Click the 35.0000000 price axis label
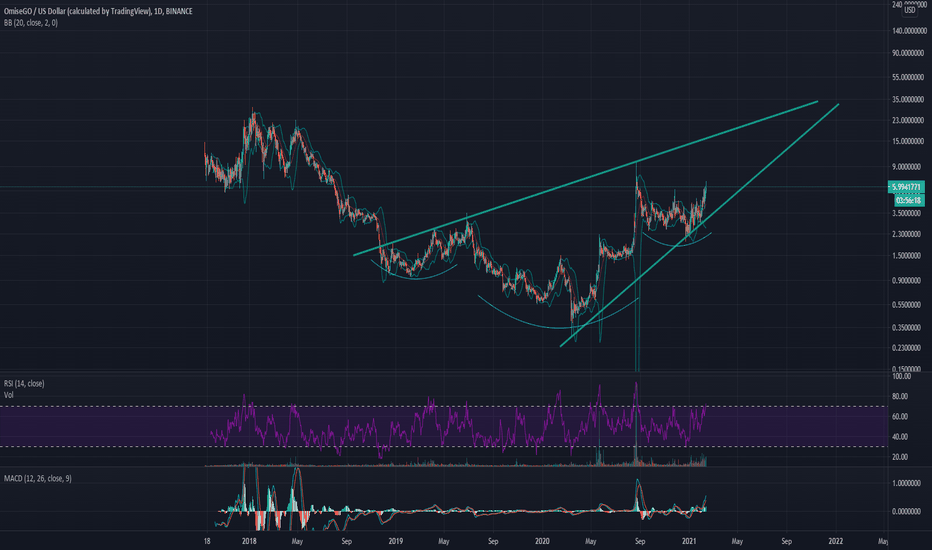Screen dimensions: 932x550 click(909, 99)
